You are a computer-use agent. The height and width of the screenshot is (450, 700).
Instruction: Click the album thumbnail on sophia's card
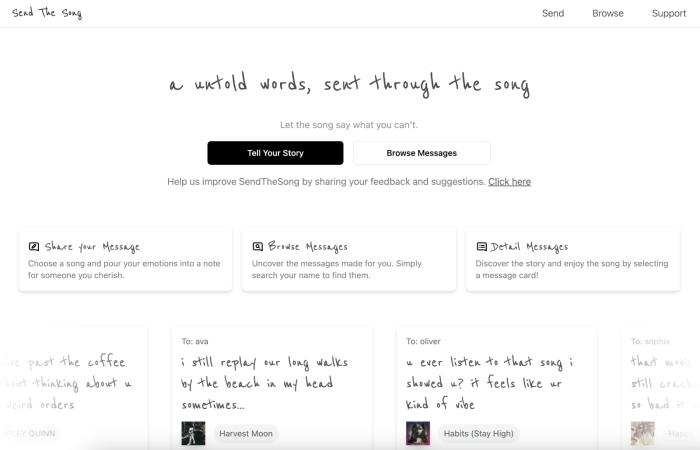coord(642,433)
